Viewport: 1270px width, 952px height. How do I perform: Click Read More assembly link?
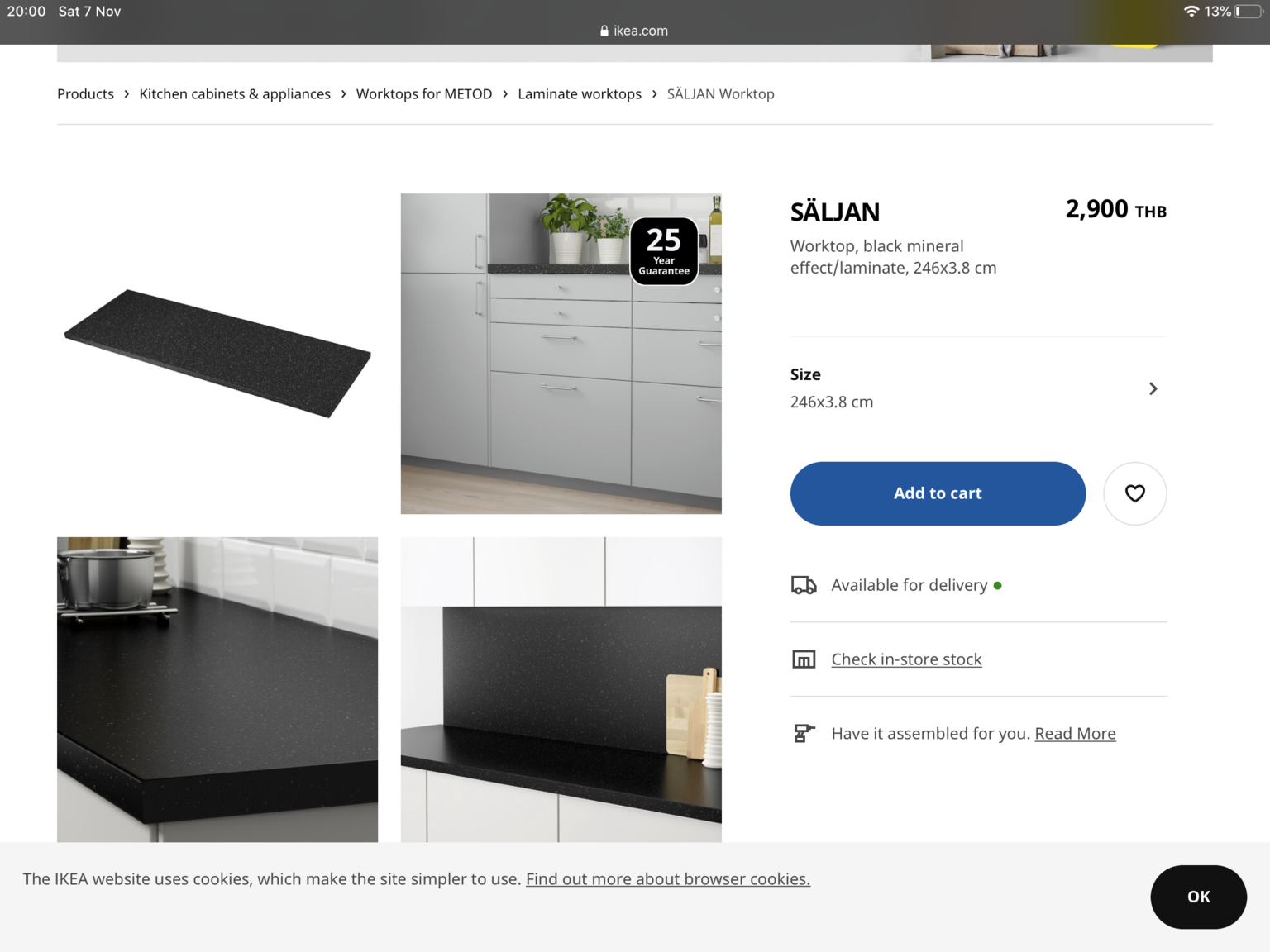(x=1075, y=734)
